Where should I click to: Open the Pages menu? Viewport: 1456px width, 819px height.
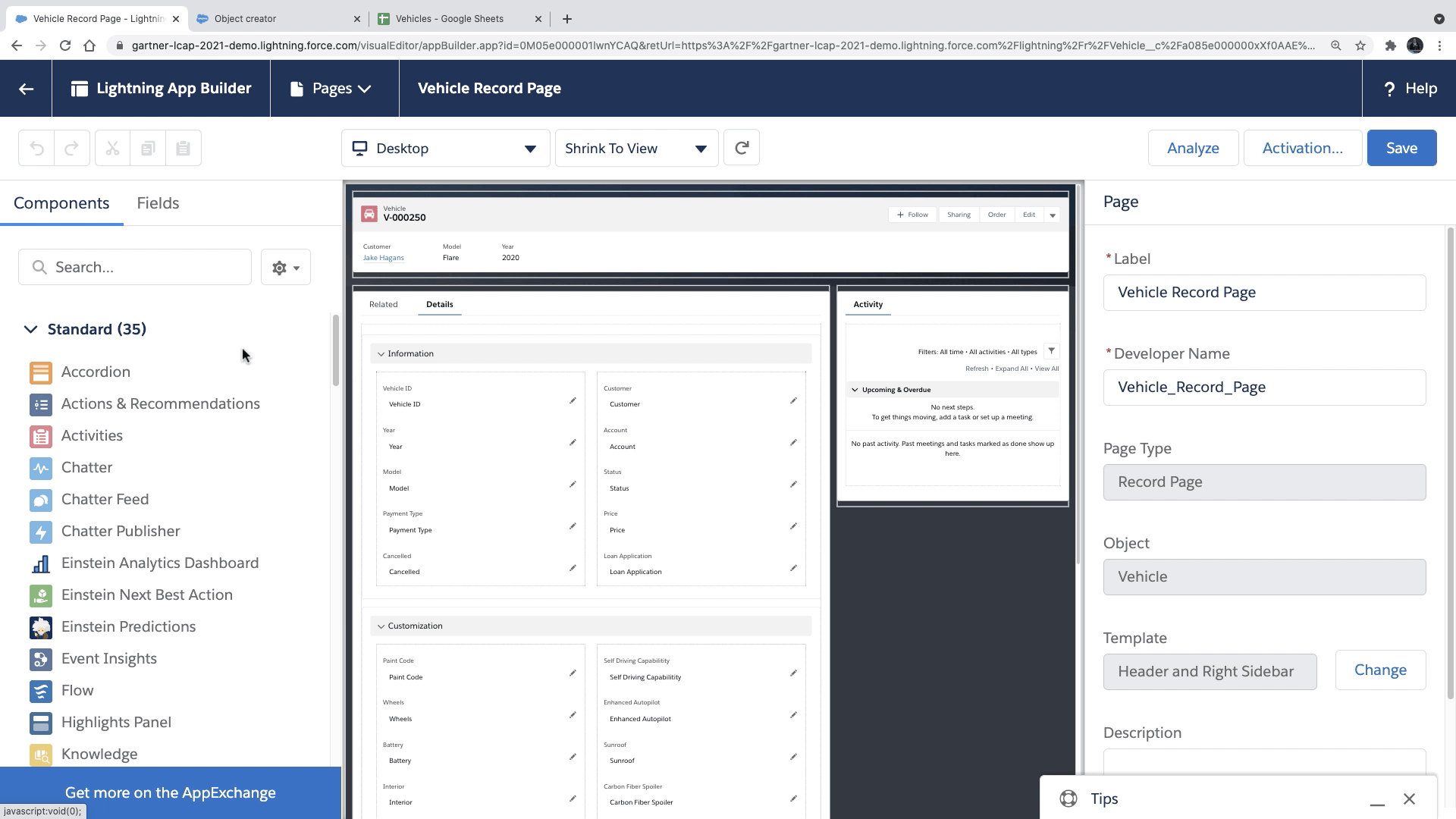coord(331,89)
